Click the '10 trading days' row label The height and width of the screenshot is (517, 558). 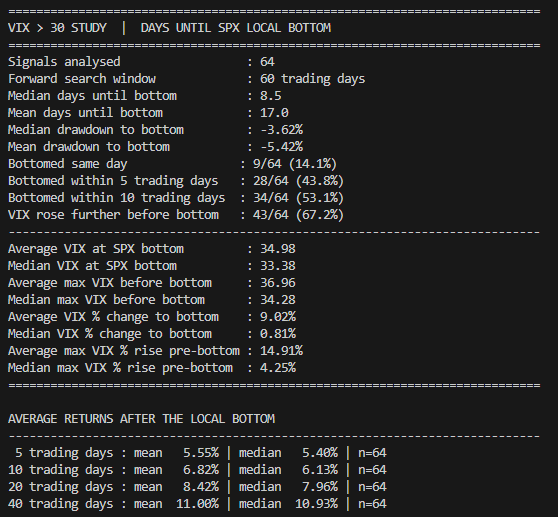[x=60, y=470]
